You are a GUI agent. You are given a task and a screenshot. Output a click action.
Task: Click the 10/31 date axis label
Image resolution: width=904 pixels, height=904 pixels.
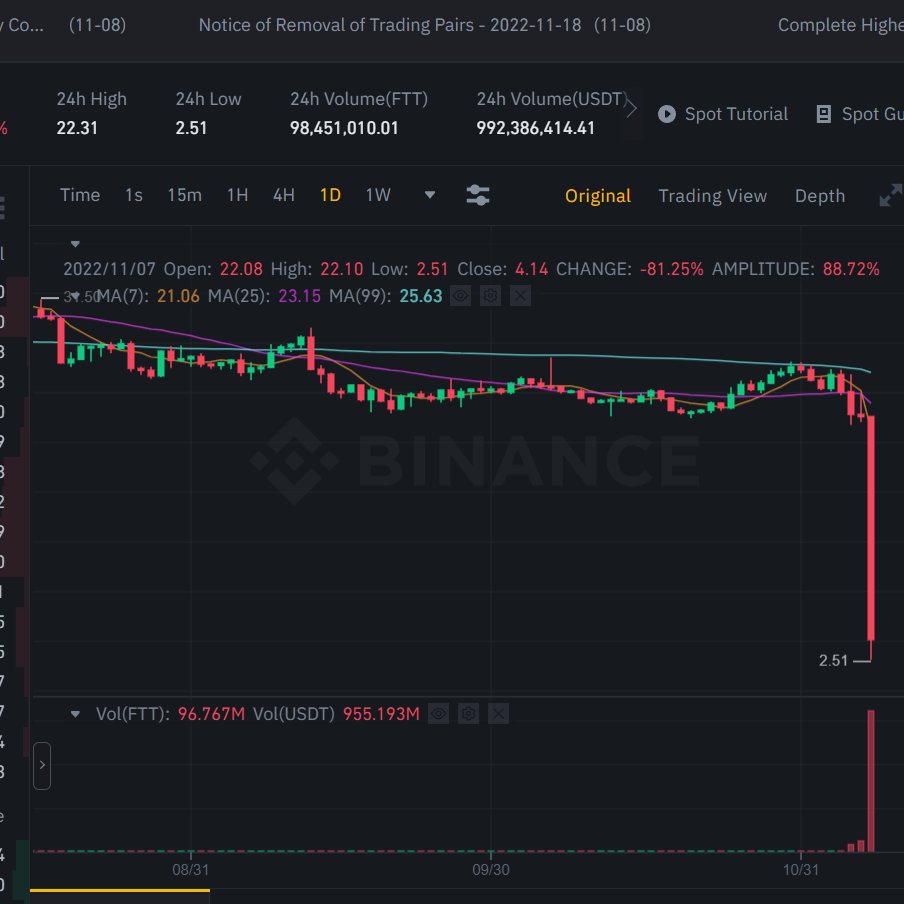coord(801,869)
